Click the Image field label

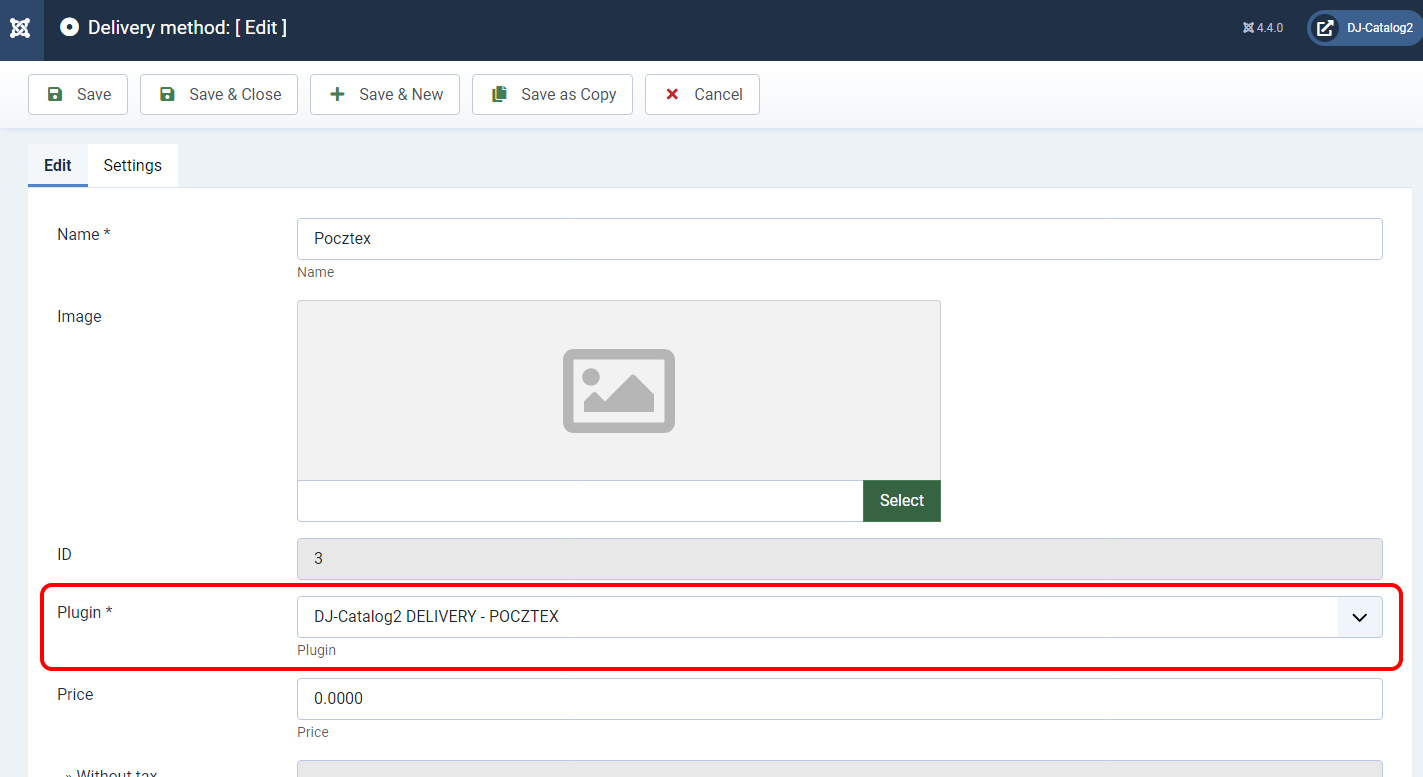[x=79, y=317]
